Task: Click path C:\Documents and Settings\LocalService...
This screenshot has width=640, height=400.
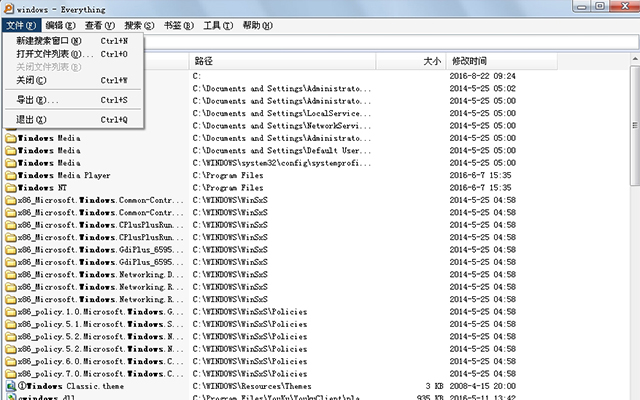Action: pyautogui.click(x=282, y=113)
